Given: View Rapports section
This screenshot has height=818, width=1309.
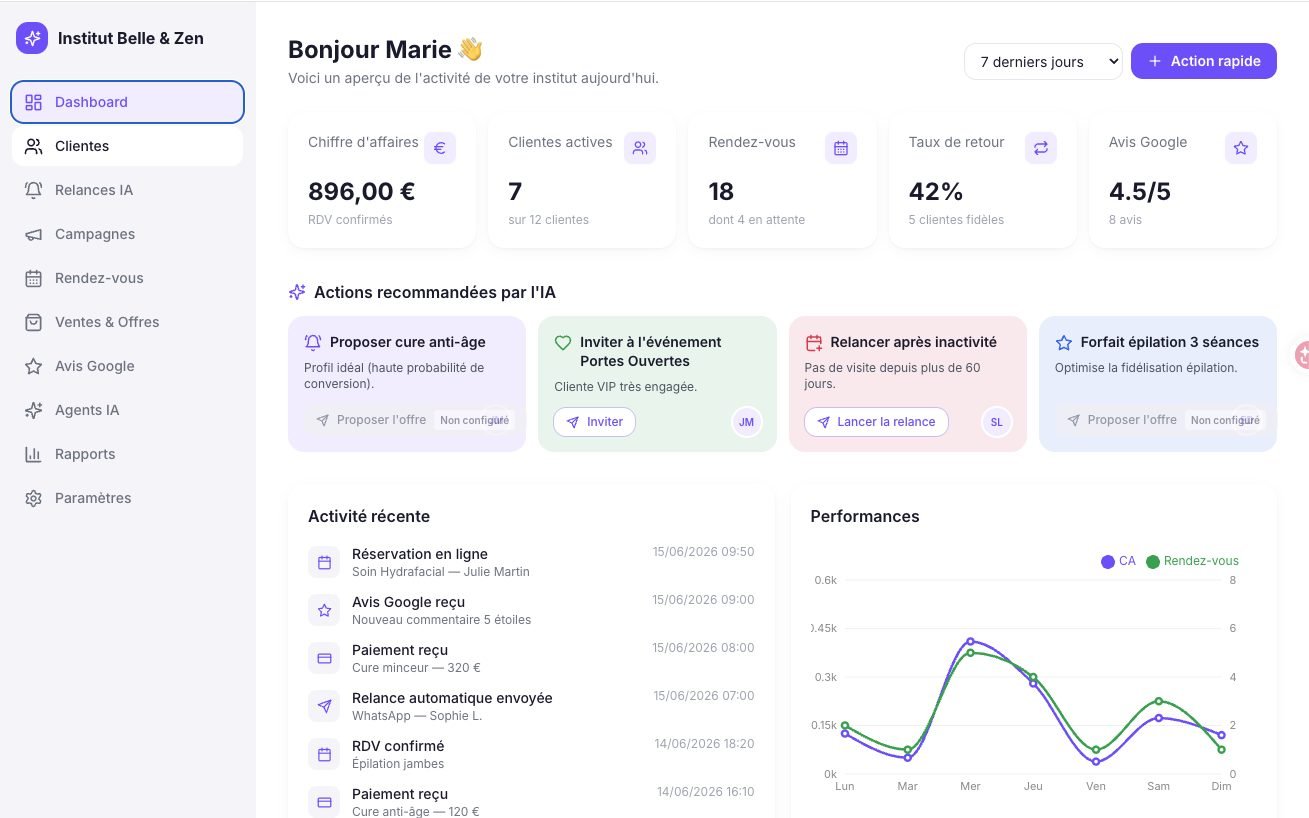Looking at the screenshot, I should tap(128, 454).
